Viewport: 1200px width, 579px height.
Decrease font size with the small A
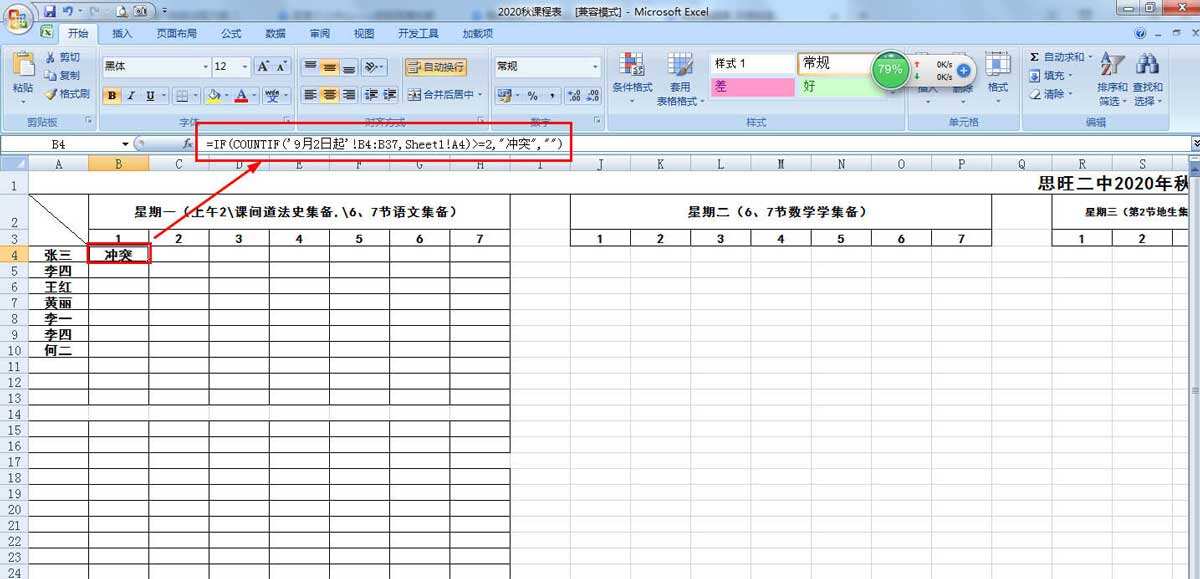point(281,67)
